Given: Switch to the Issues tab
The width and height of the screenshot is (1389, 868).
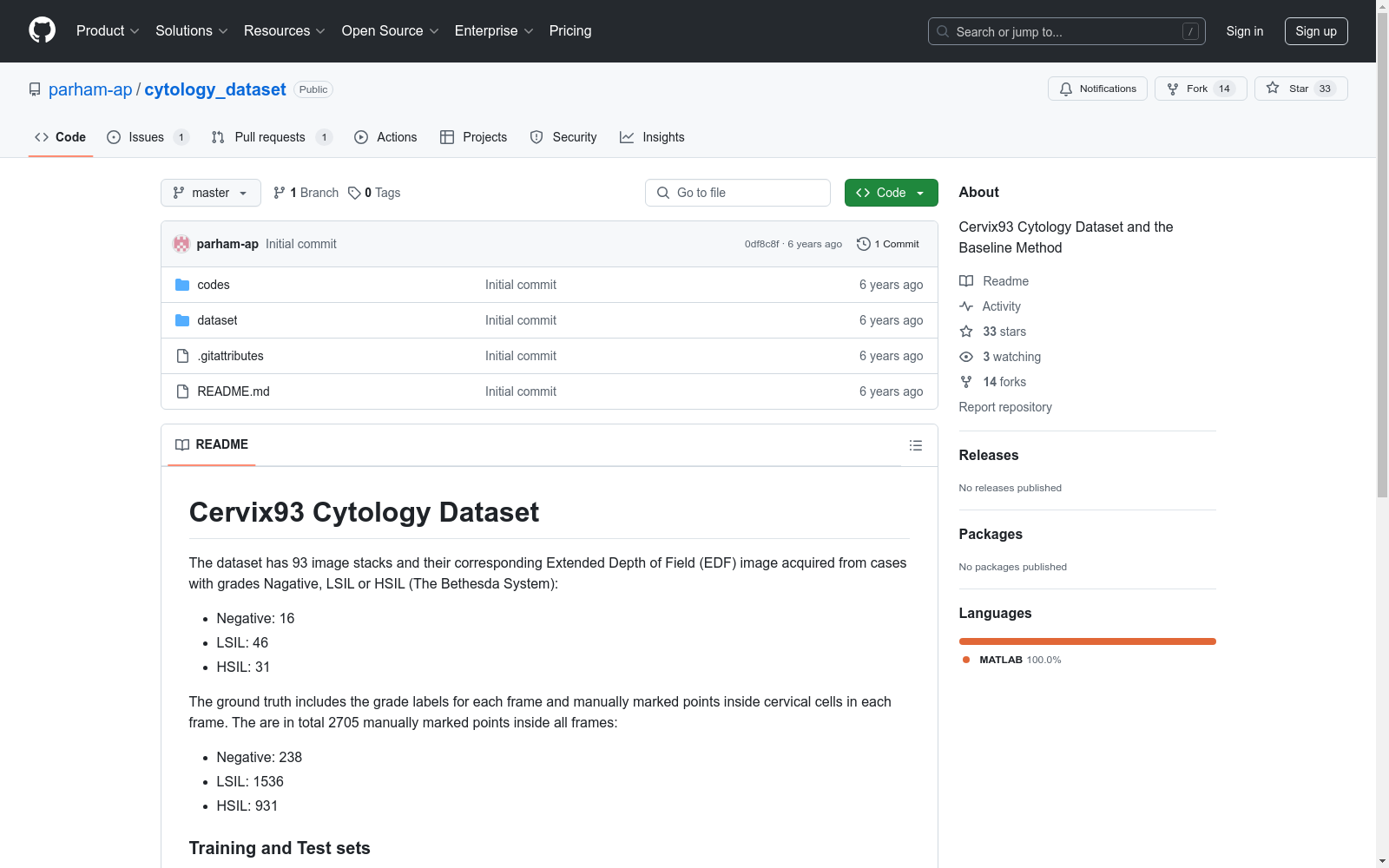Looking at the screenshot, I should pyautogui.click(x=148, y=137).
